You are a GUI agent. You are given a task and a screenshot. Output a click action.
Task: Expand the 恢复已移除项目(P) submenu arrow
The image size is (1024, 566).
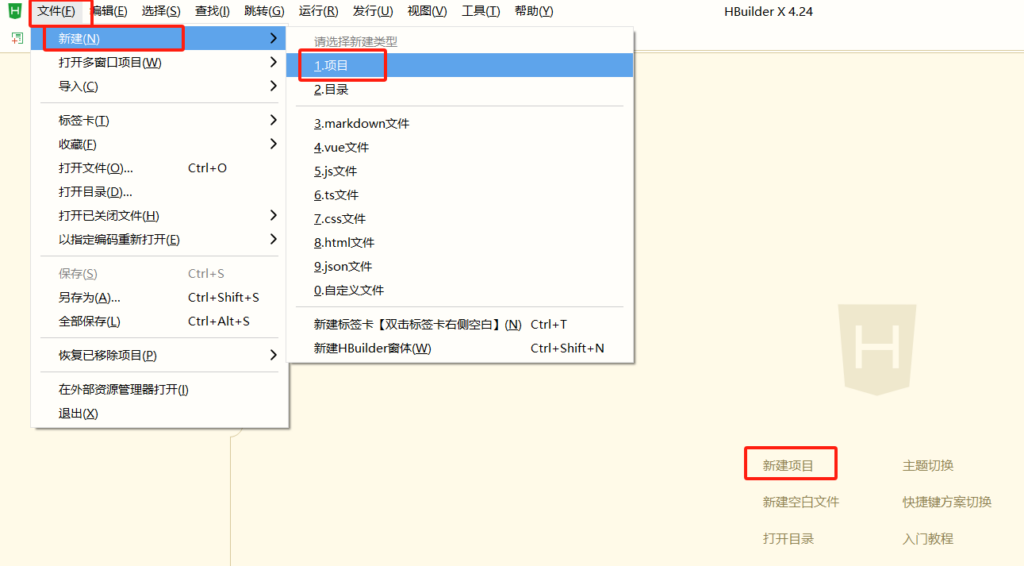[273, 355]
